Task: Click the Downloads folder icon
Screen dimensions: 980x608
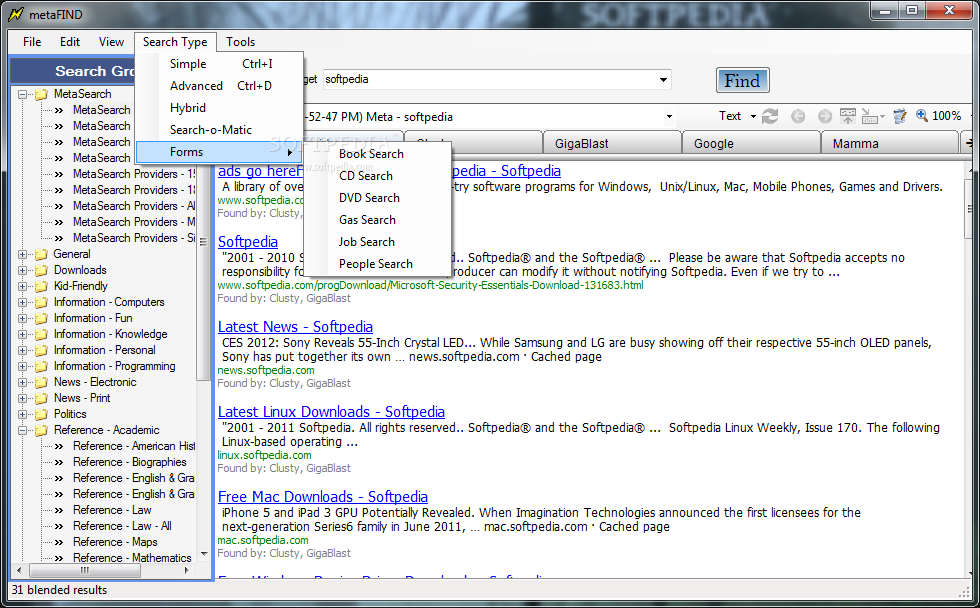Action: point(41,271)
